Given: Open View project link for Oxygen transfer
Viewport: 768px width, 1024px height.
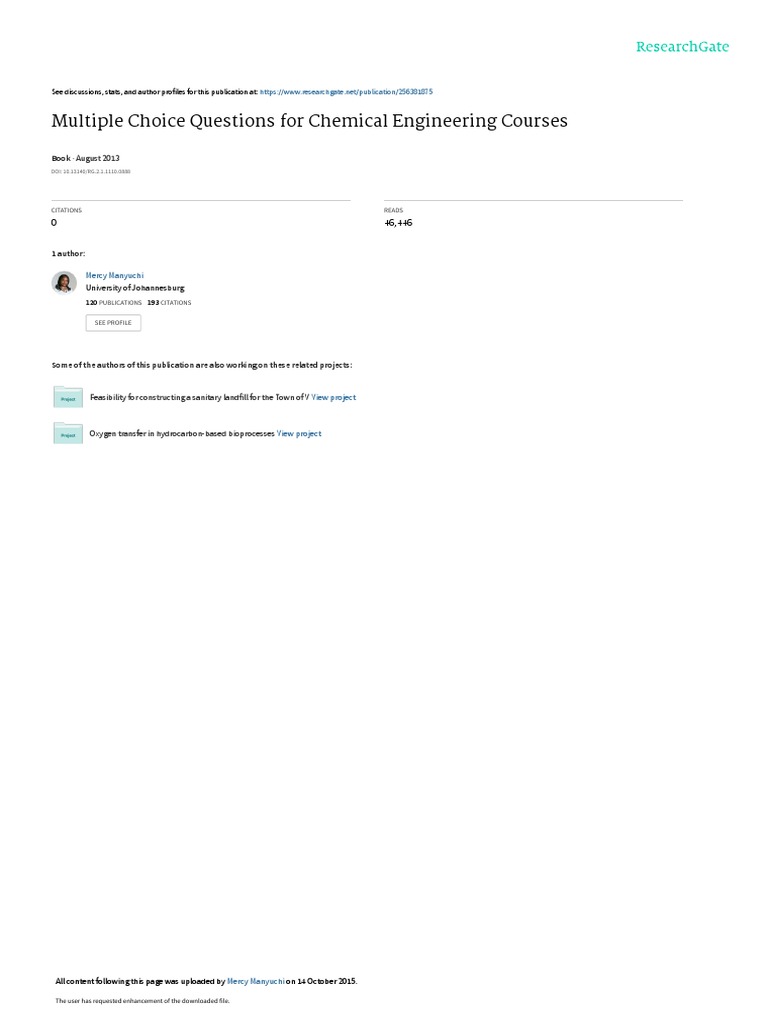Looking at the screenshot, I should pyautogui.click(x=299, y=434).
